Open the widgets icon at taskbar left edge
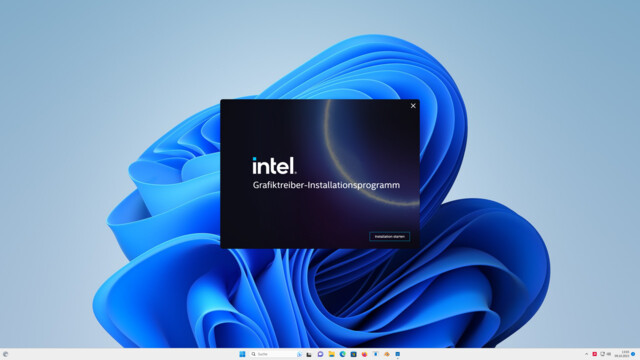 pos(5,354)
